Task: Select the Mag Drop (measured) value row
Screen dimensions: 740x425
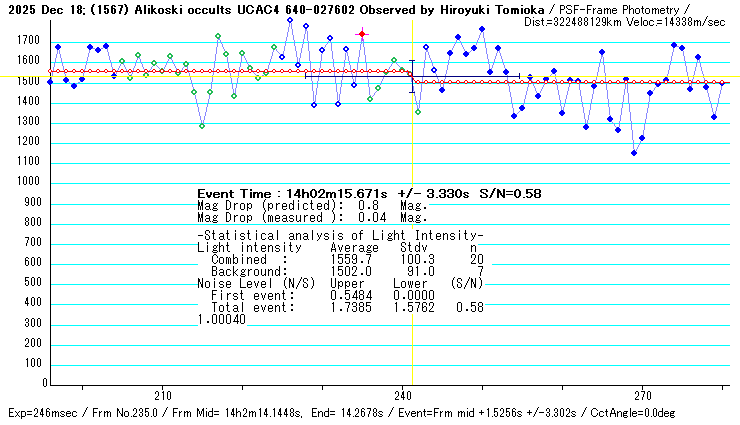Action: point(312,217)
